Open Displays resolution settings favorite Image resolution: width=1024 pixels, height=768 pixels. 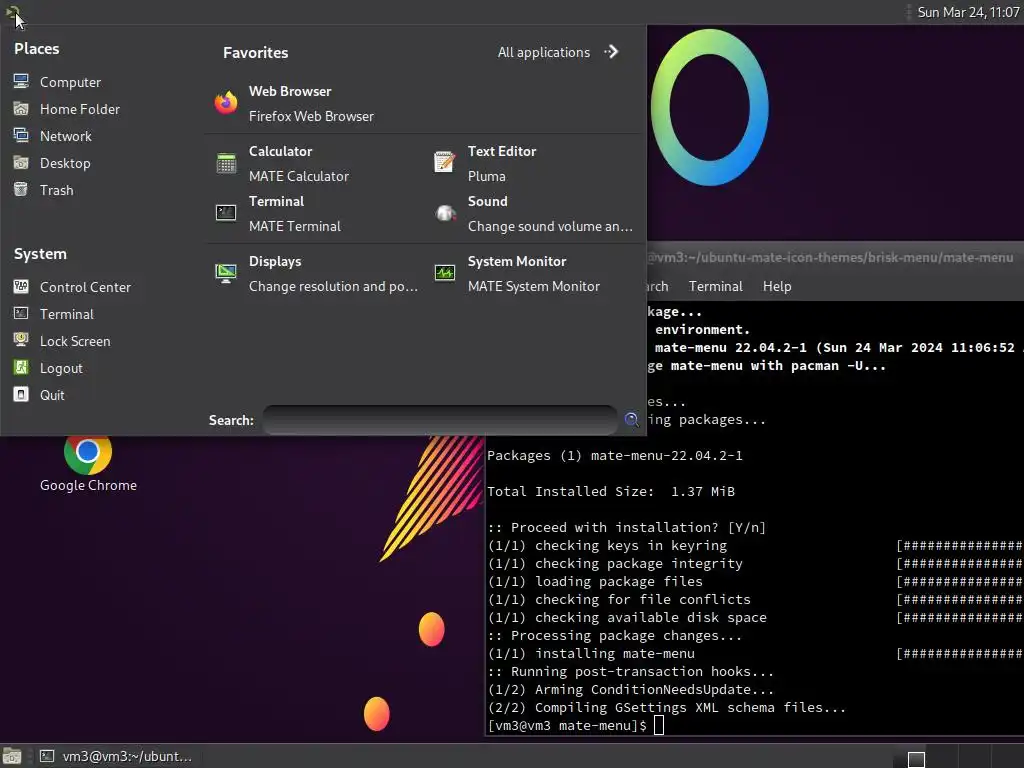coord(316,274)
